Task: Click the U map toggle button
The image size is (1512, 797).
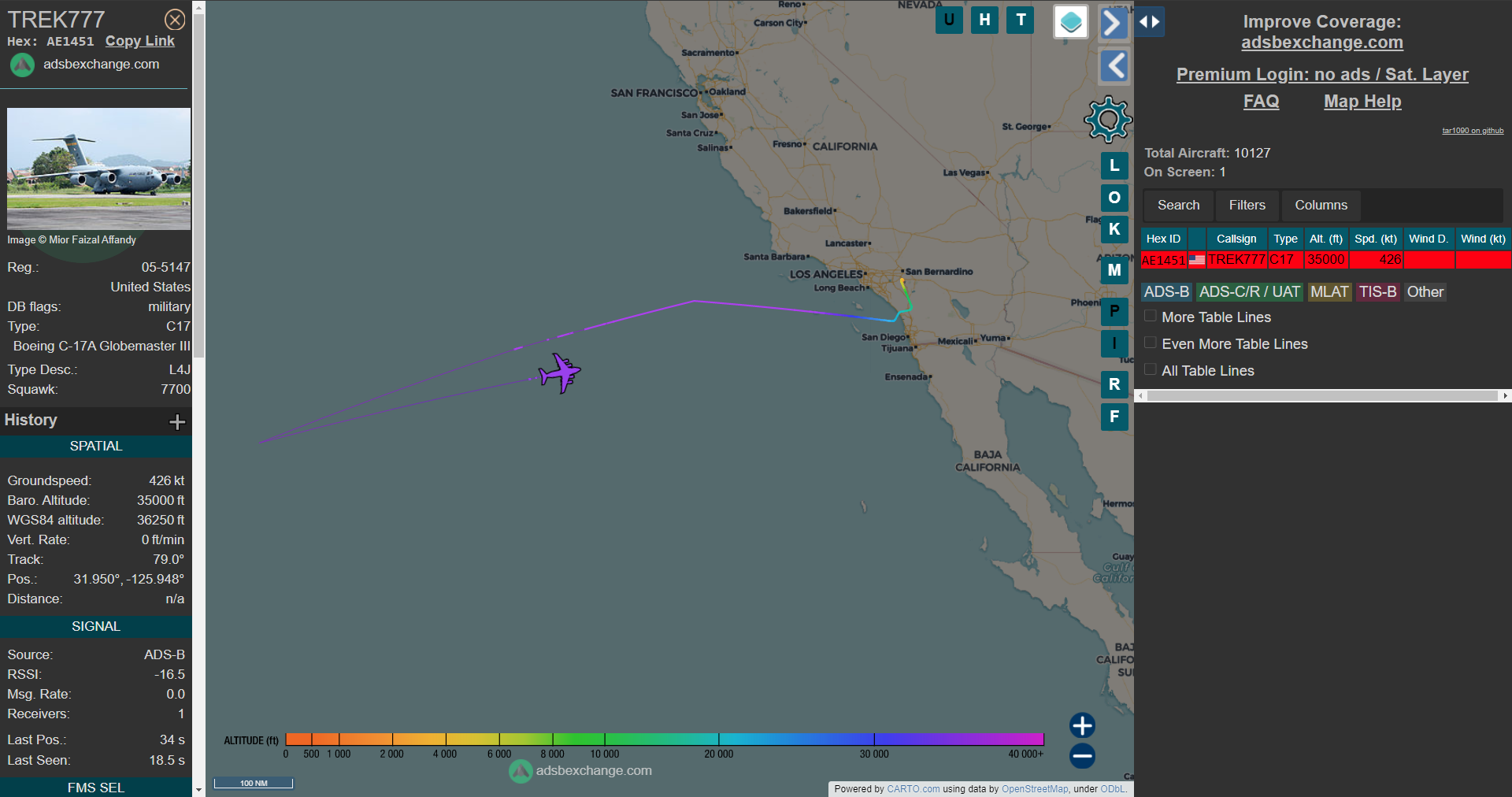Action: (949, 20)
